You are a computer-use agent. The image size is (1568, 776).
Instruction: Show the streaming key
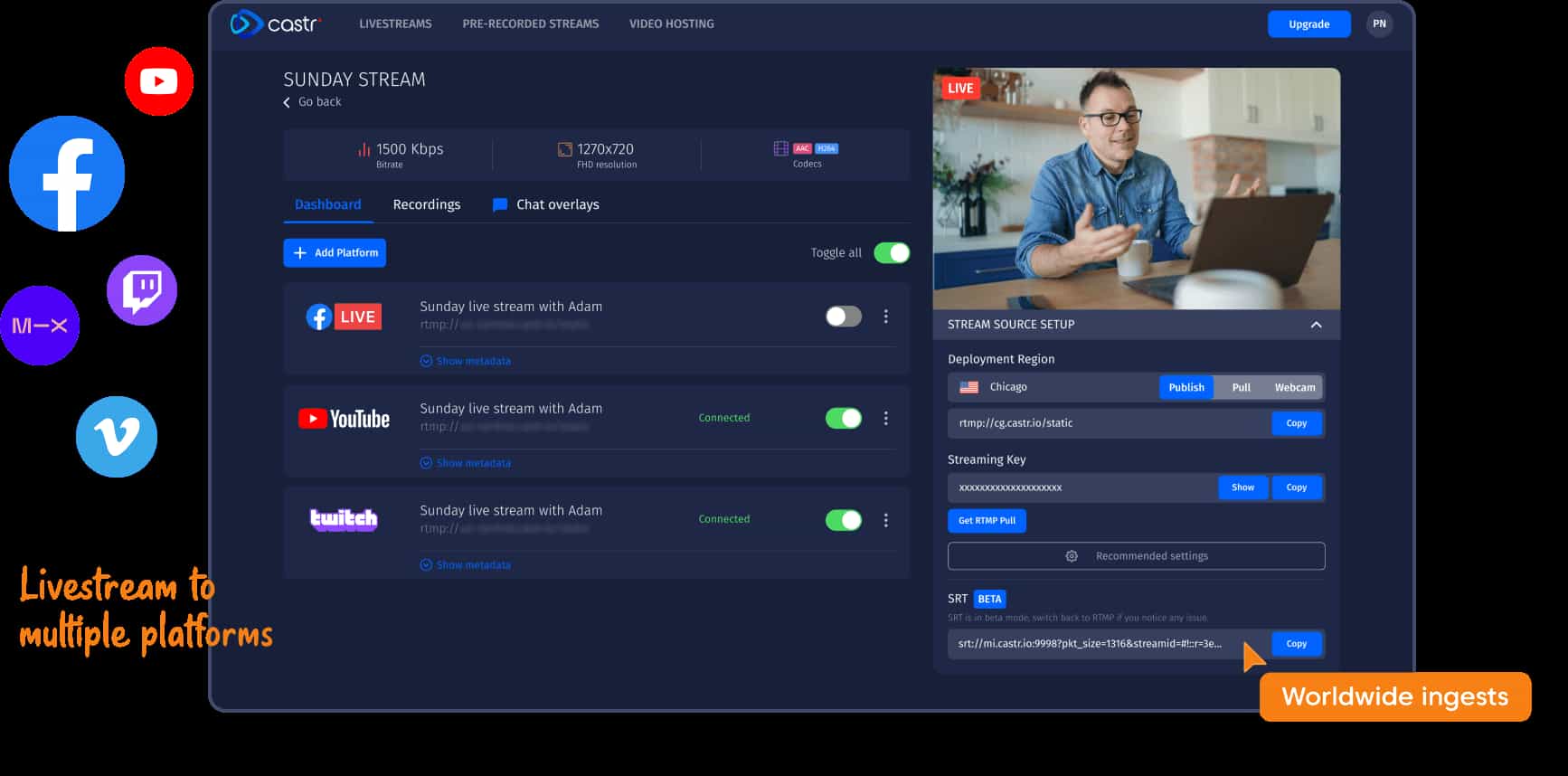pyautogui.click(x=1242, y=487)
